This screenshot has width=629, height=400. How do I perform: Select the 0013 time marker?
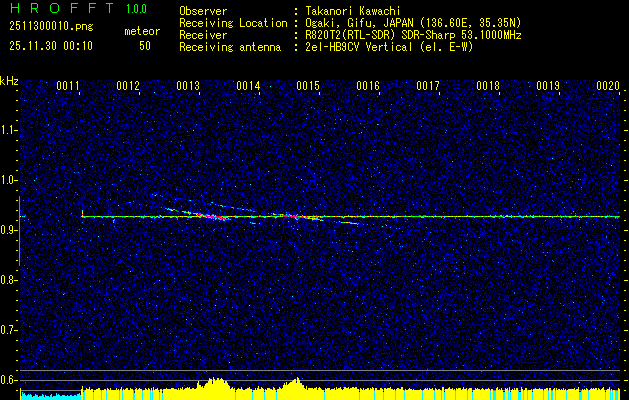point(188,87)
